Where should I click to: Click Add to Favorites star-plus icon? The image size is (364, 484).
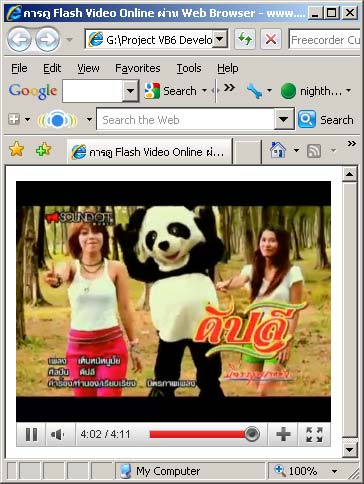tap(43, 149)
